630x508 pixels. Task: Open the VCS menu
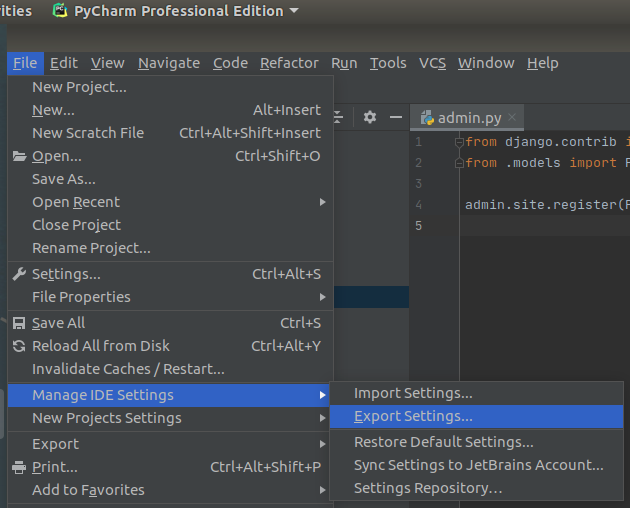click(433, 63)
